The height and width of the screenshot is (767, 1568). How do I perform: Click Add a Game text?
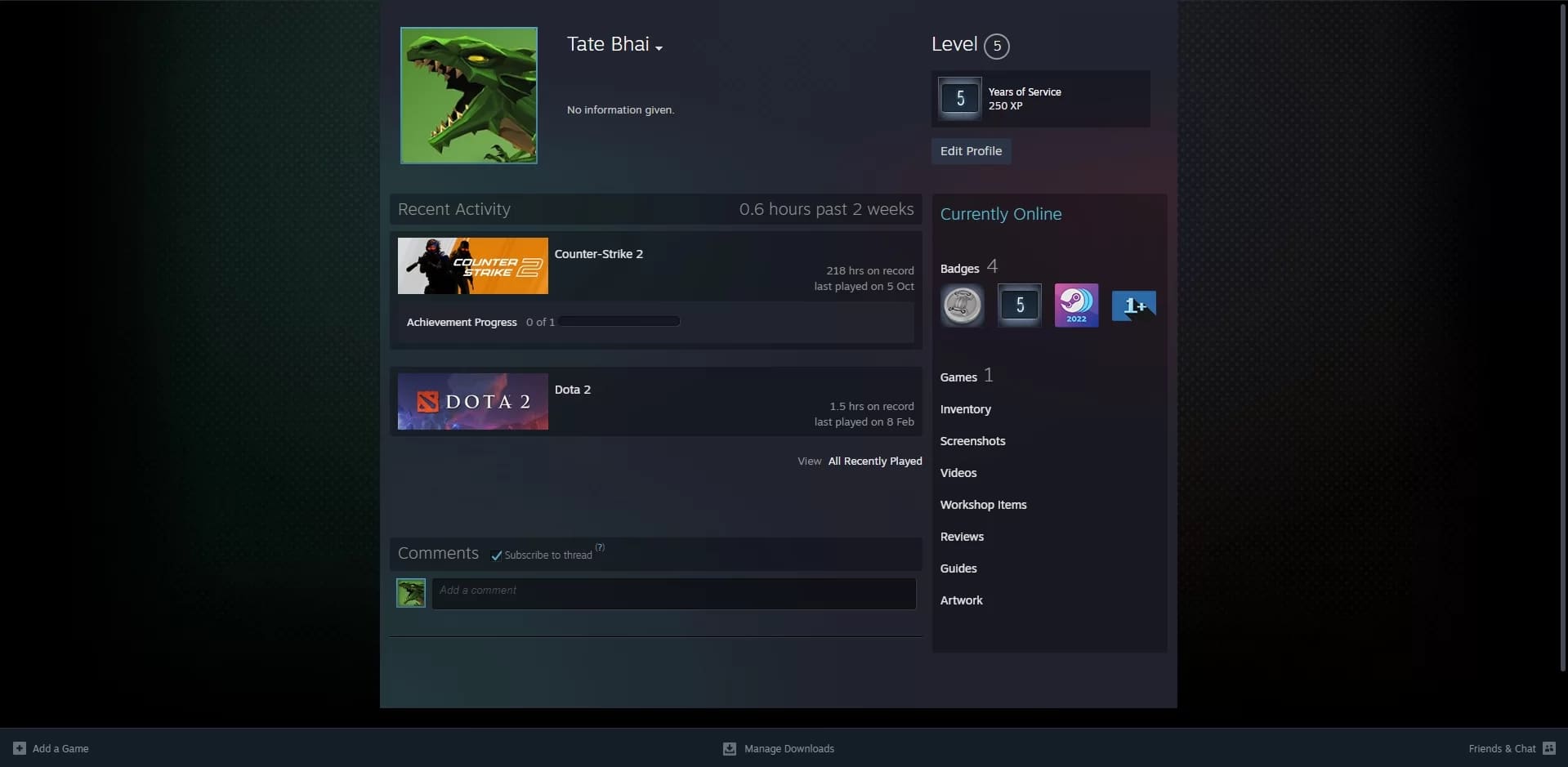point(60,748)
